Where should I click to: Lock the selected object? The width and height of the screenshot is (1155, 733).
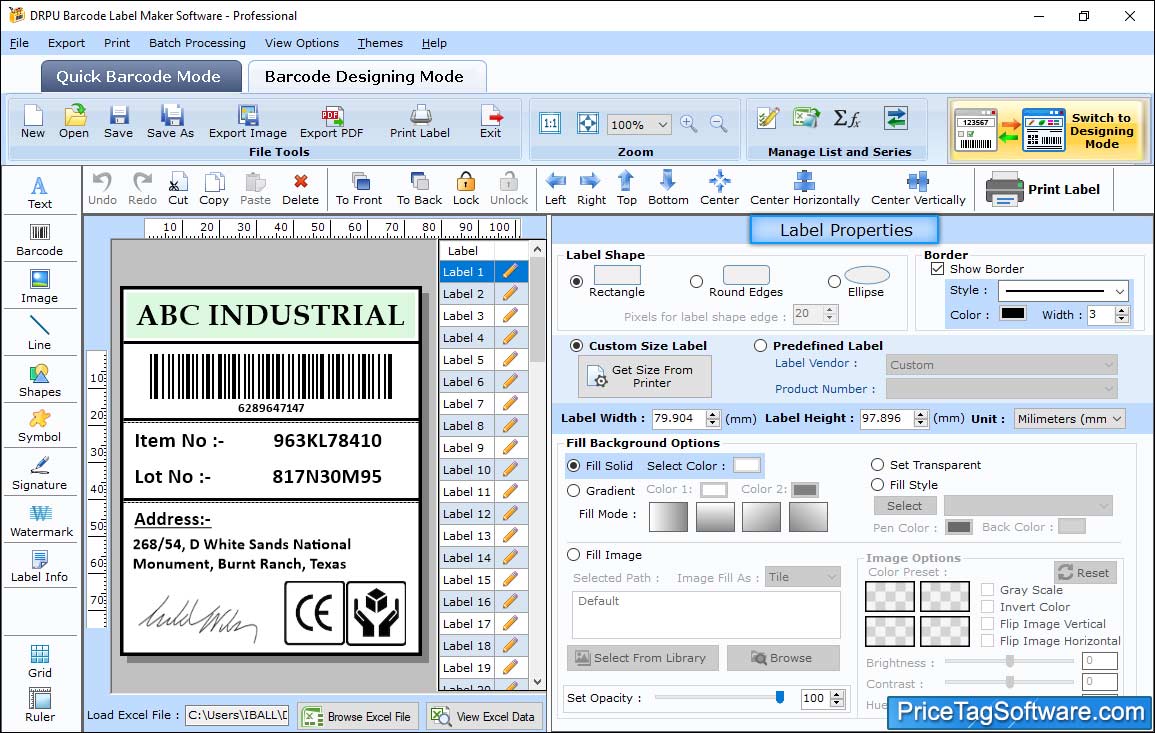coord(466,189)
